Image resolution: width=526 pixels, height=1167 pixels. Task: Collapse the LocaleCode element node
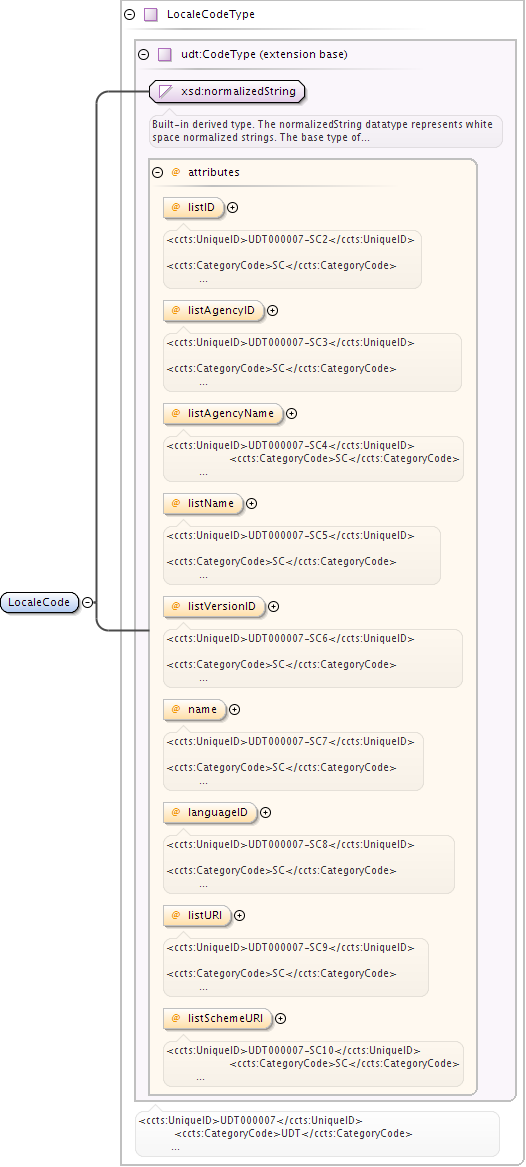88,602
